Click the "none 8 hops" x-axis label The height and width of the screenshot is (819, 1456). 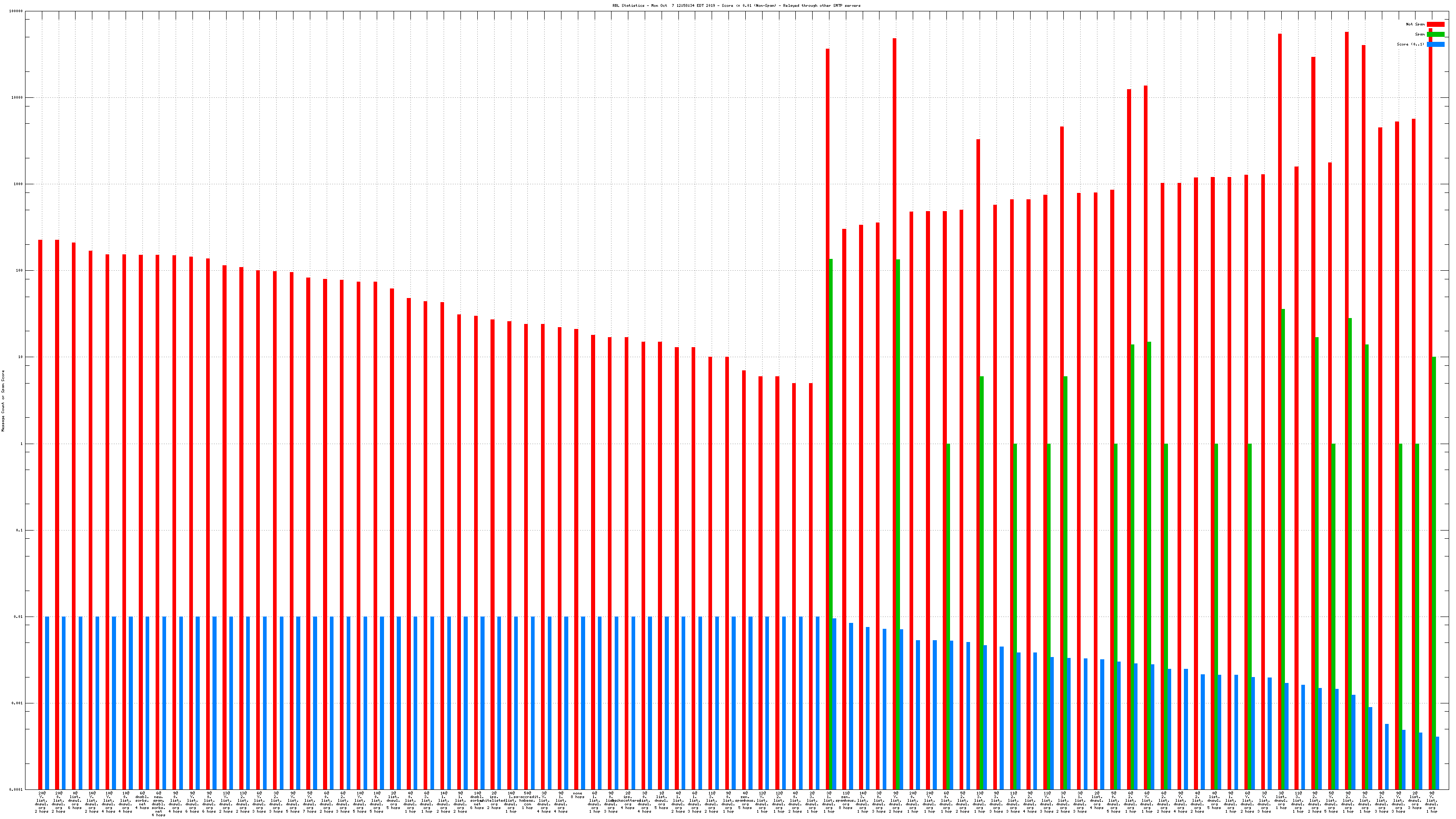[577, 795]
